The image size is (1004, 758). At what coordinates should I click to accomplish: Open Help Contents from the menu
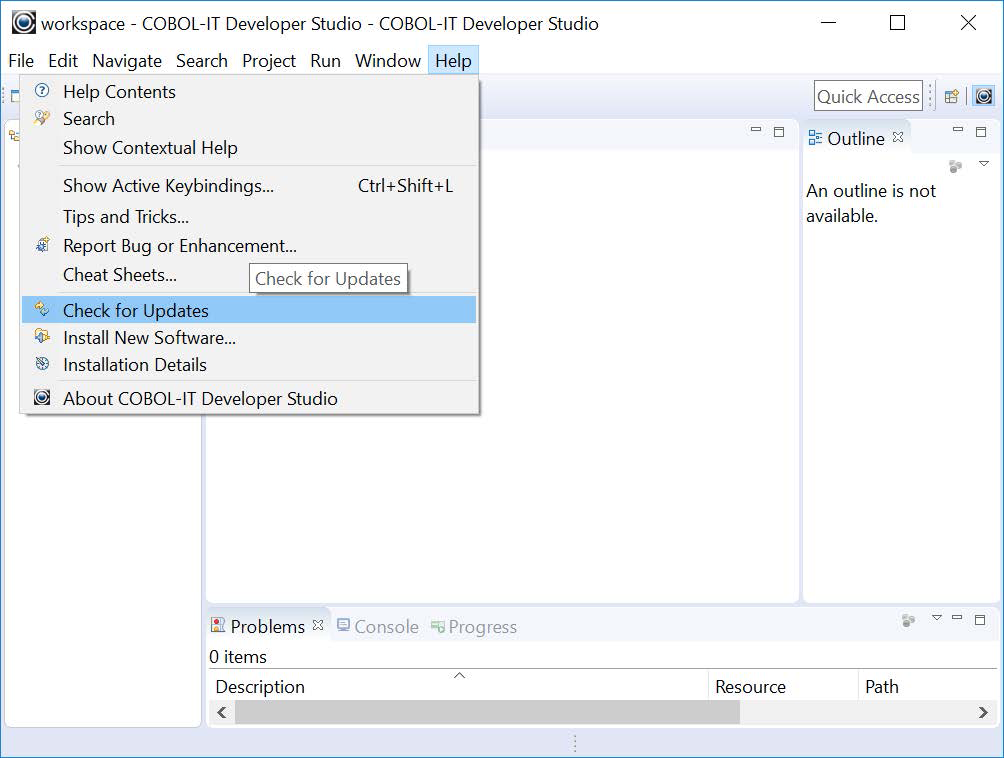click(119, 92)
